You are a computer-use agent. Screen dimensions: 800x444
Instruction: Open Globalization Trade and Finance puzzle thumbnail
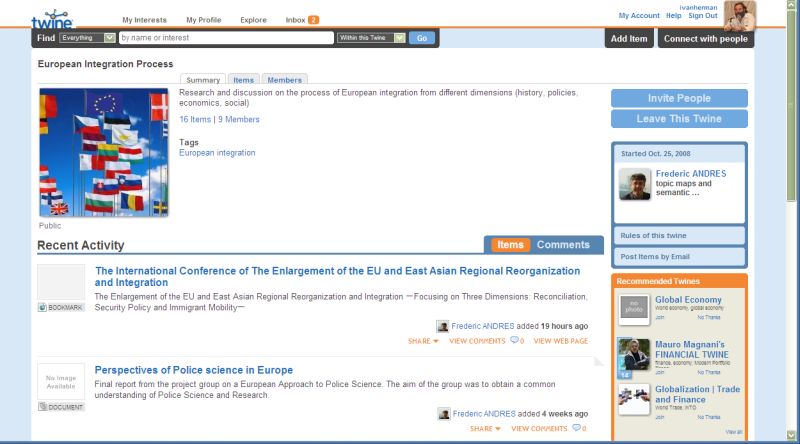(x=634, y=399)
